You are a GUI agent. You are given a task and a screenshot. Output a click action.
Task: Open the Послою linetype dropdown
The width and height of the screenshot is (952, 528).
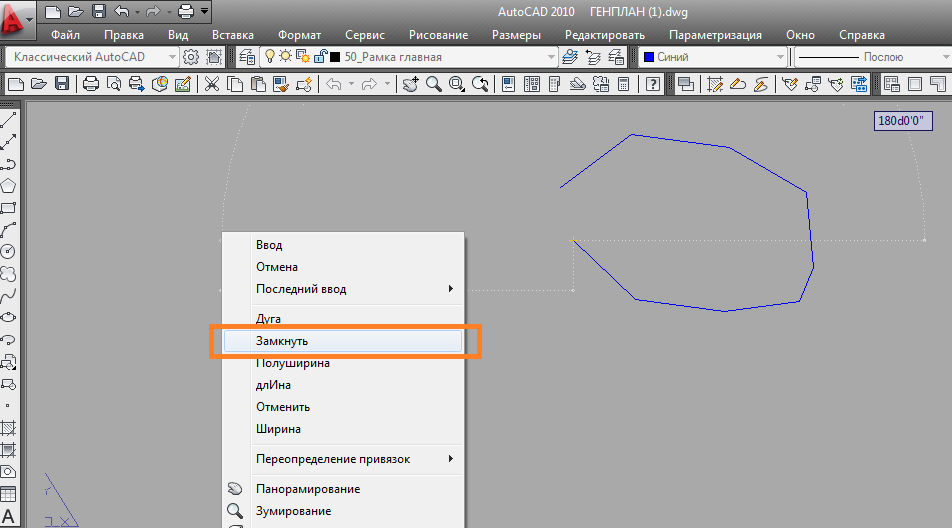point(945,57)
